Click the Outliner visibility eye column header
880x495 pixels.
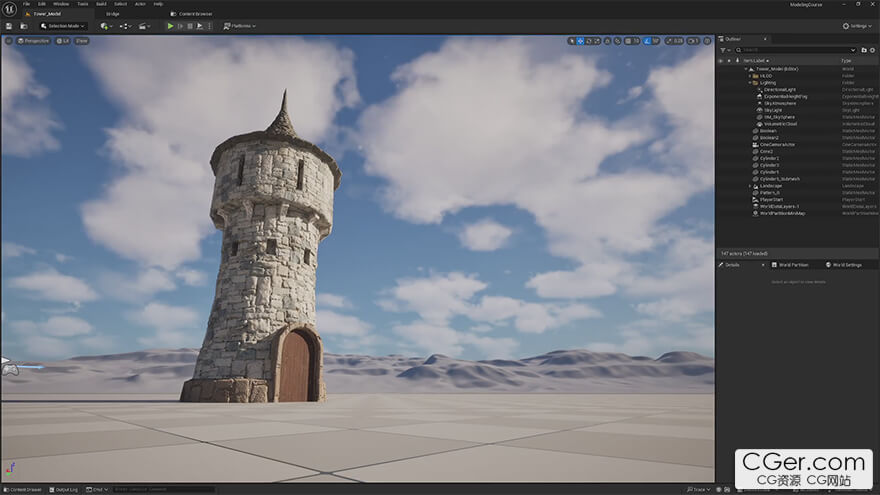click(721, 61)
